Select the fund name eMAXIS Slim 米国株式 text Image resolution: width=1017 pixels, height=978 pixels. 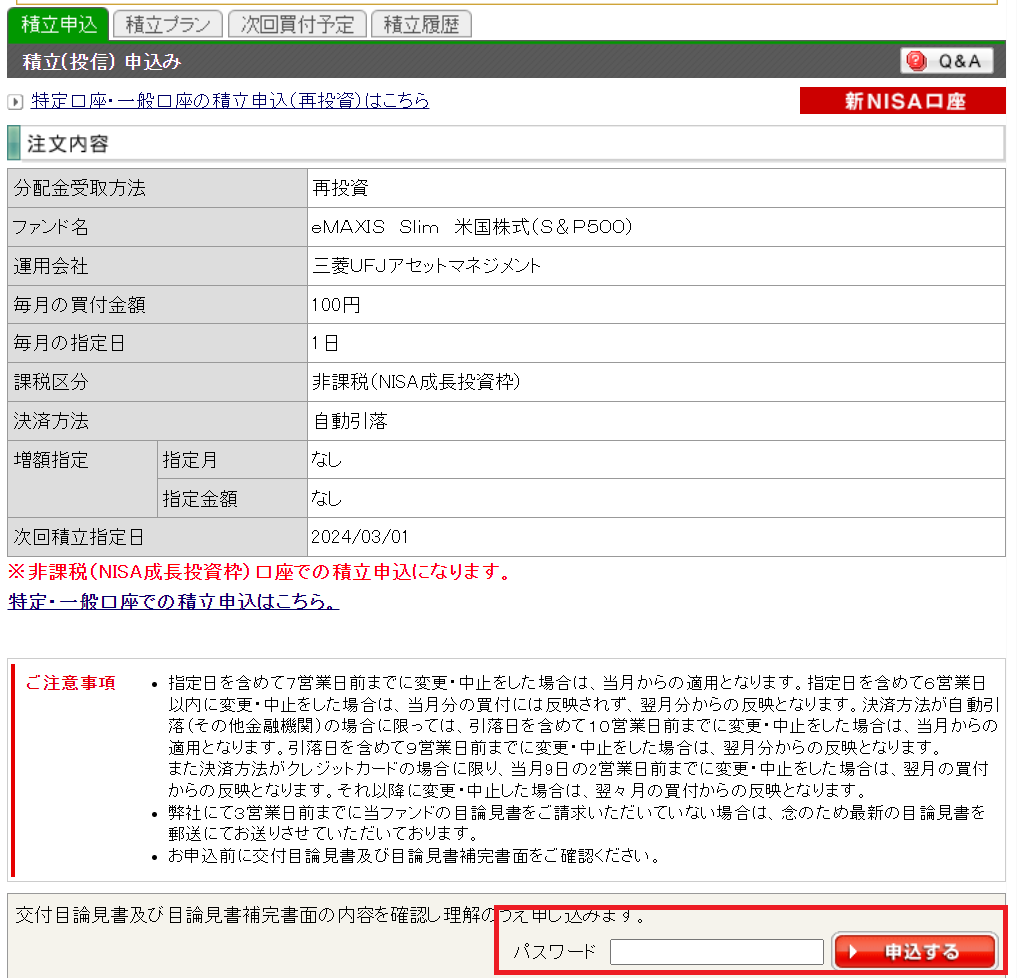tap(472, 227)
